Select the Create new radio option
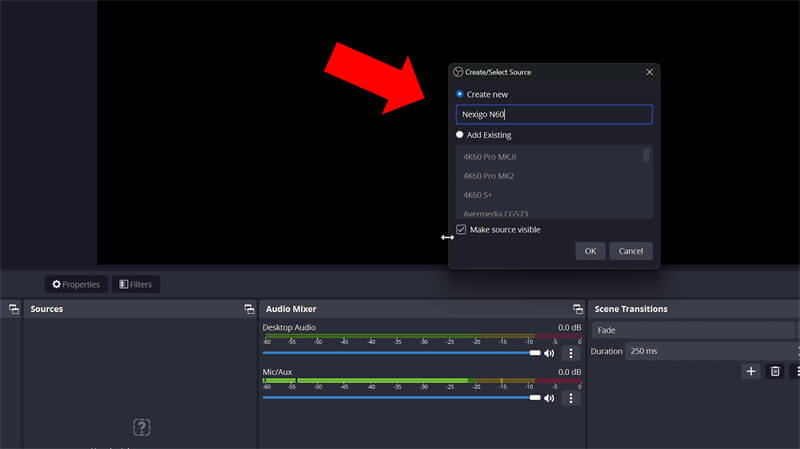The image size is (800, 449). click(x=460, y=94)
